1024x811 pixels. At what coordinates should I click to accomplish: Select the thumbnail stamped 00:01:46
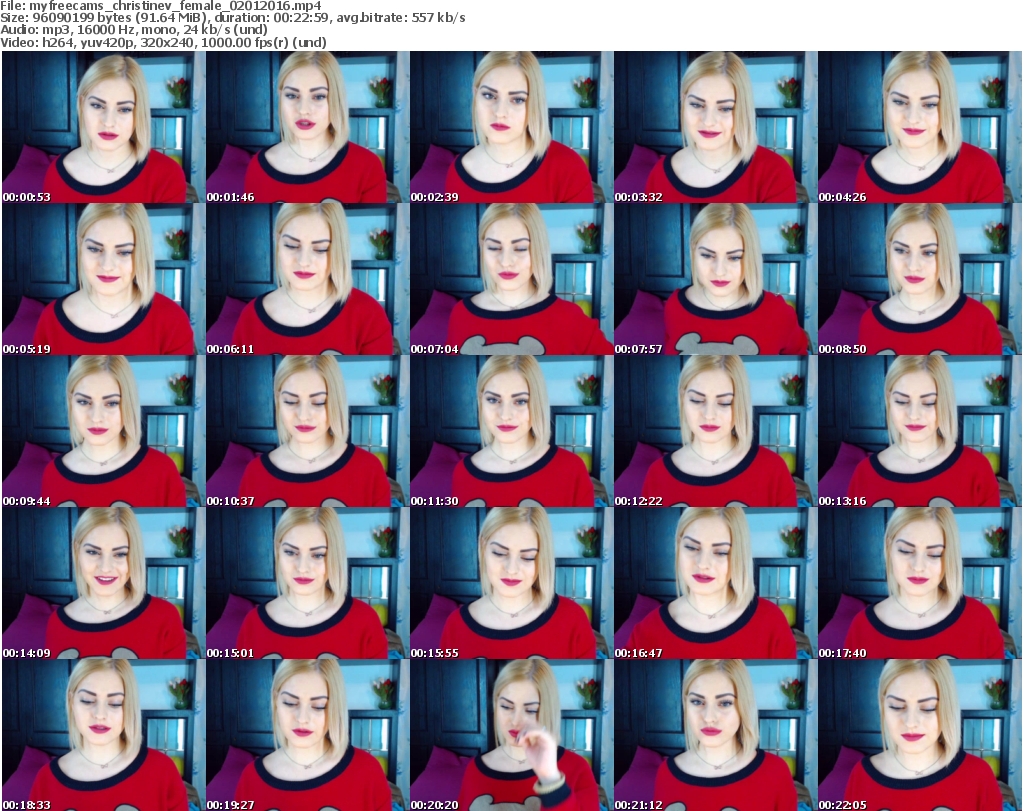click(307, 127)
